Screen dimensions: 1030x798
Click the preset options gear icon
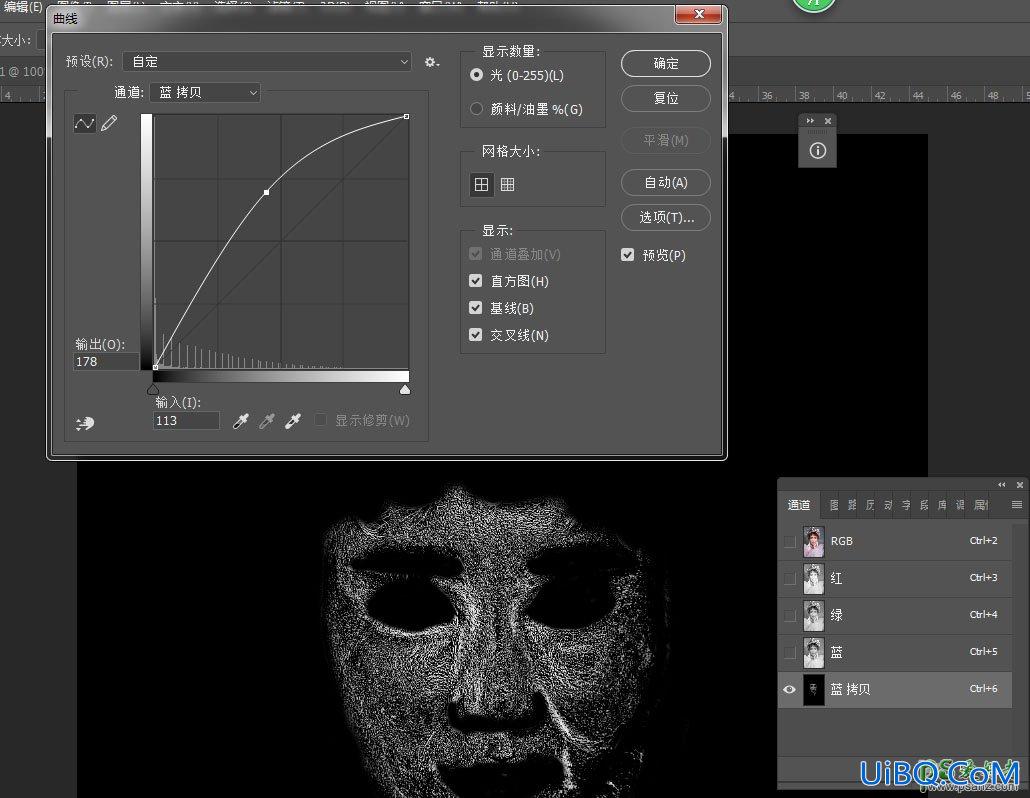pos(432,62)
